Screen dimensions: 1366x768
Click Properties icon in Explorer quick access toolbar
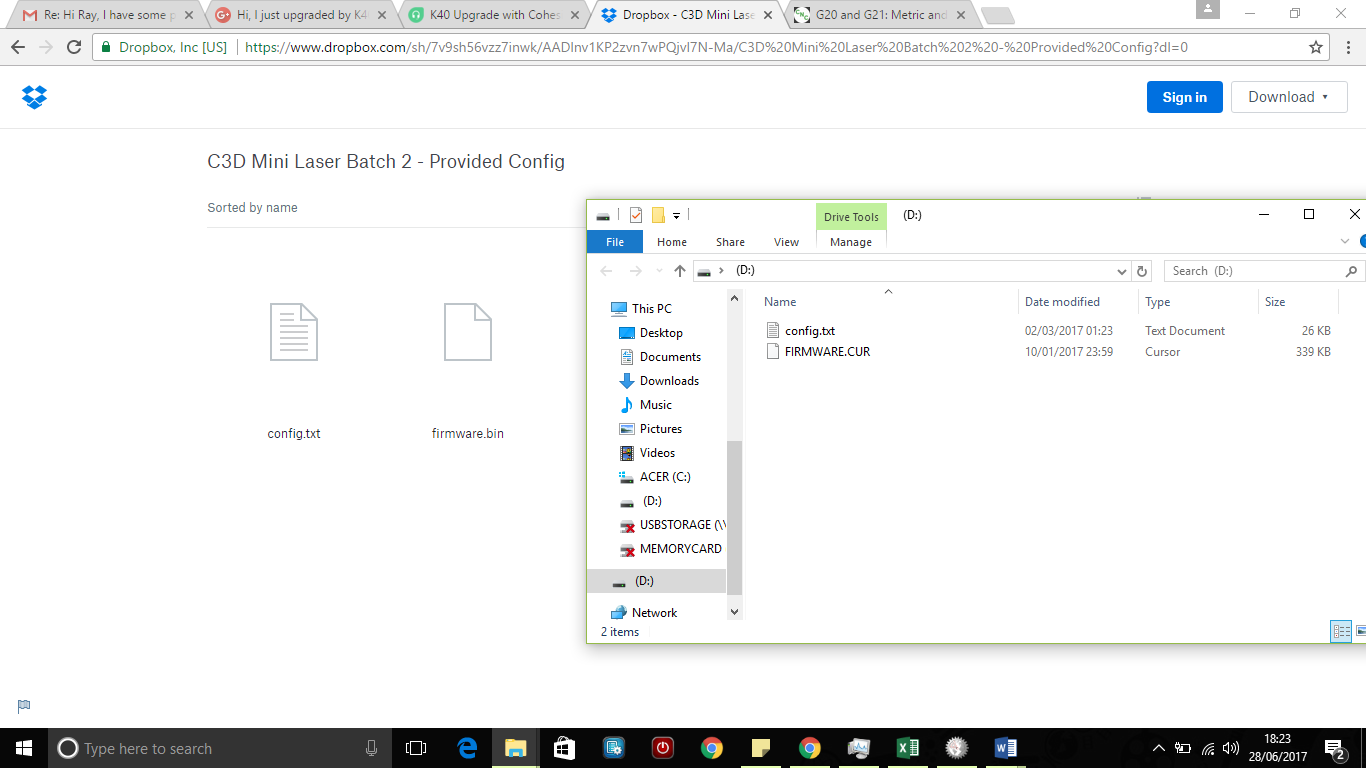tap(635, 215)
